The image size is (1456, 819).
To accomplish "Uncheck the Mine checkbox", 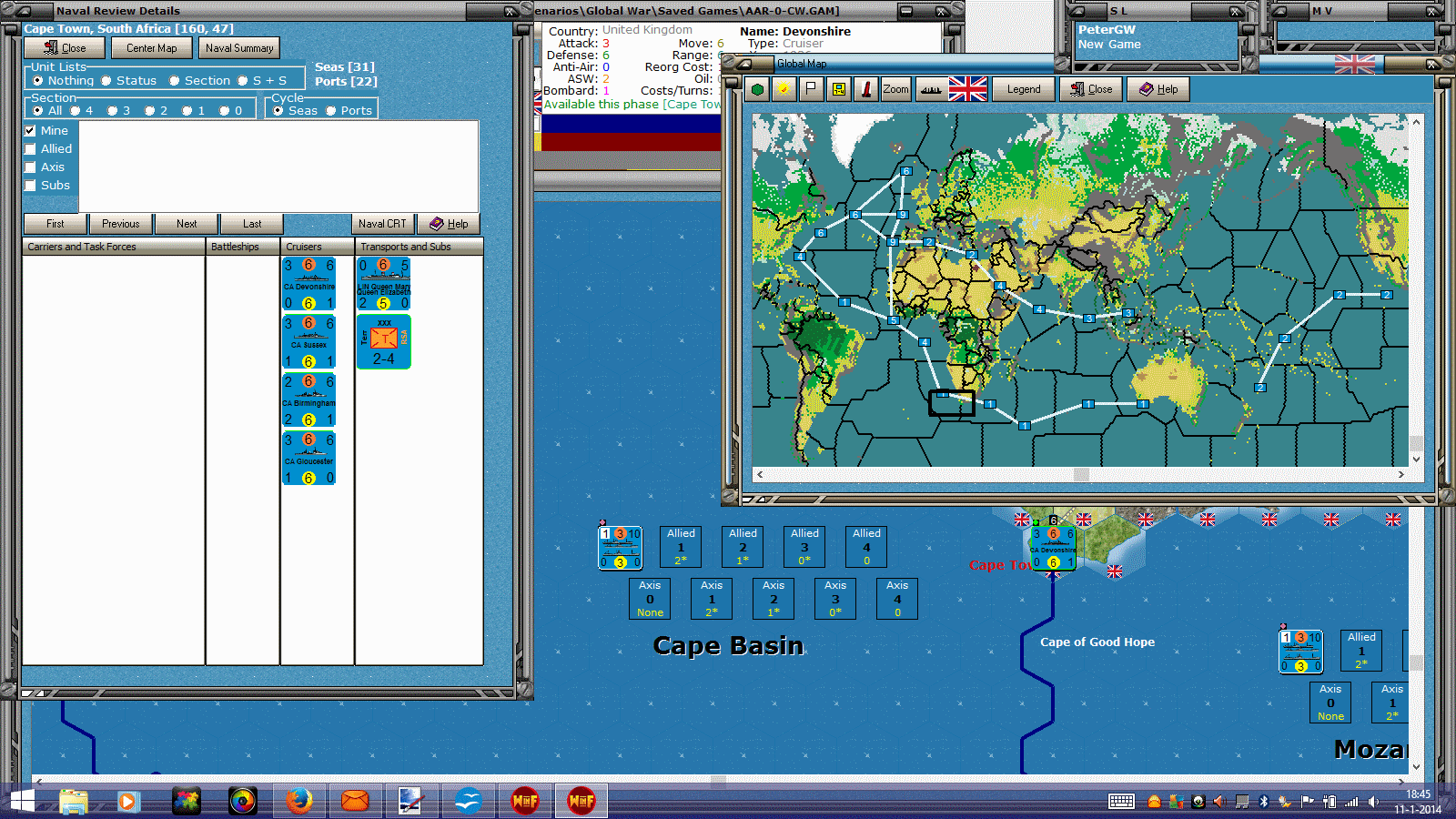I will pos(30,131).
